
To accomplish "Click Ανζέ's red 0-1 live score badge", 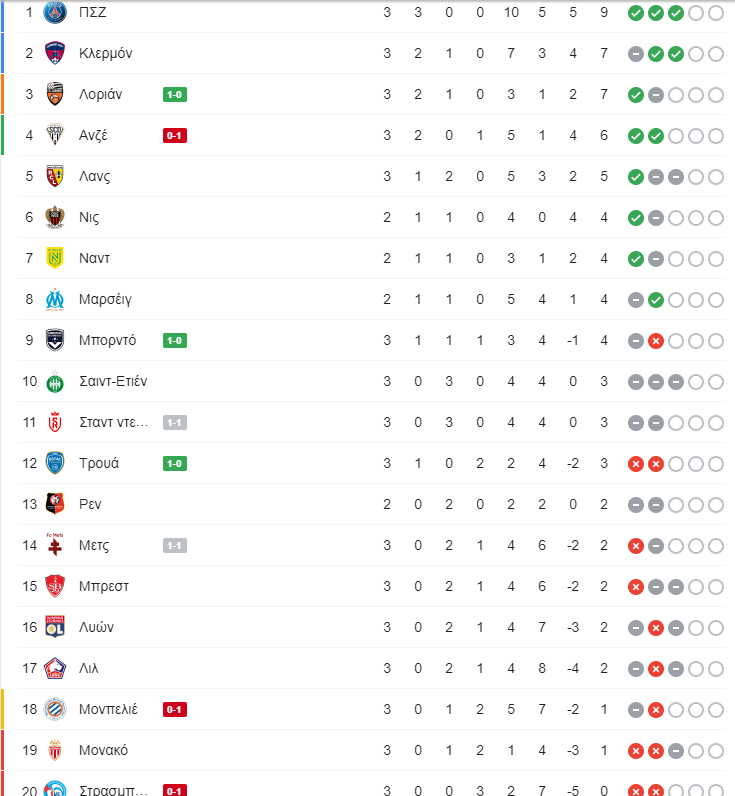I will (175, 136).
